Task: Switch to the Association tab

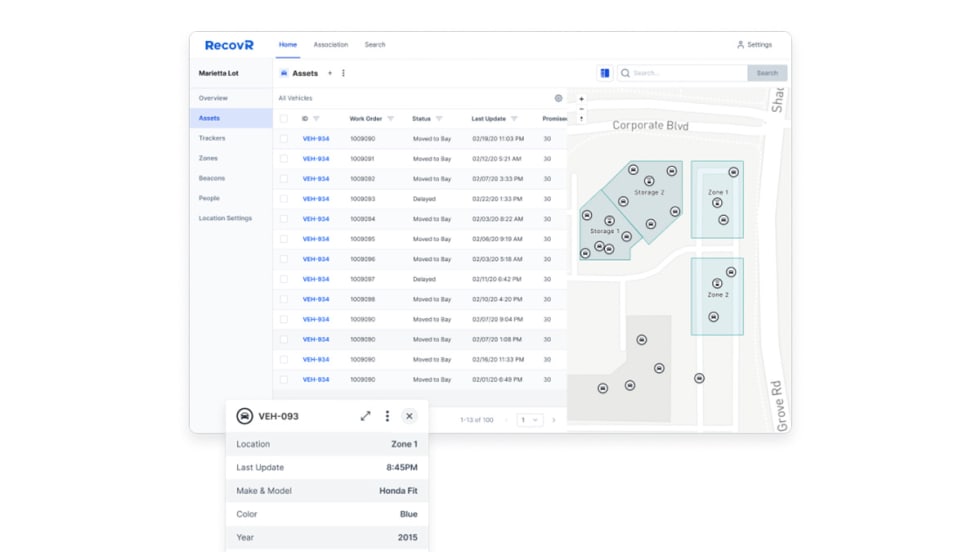Action: 330,45
